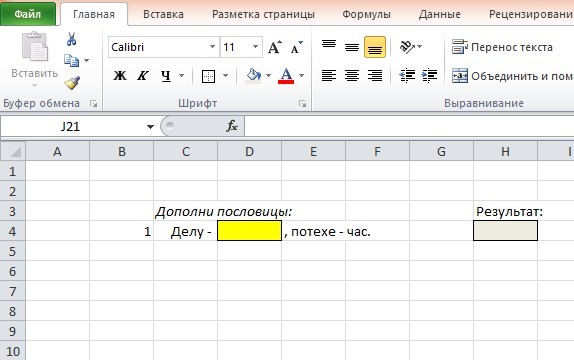
Task: Expand the font color palette arrow
Action: [x=301, y=76]
